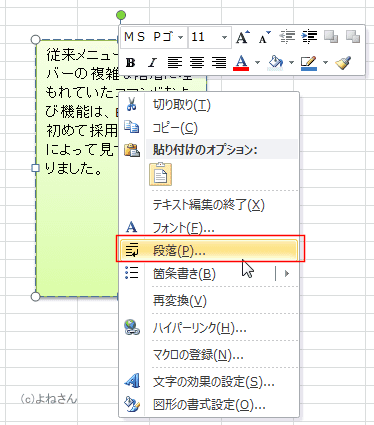Toggle Italic formatting

point(153,63)
